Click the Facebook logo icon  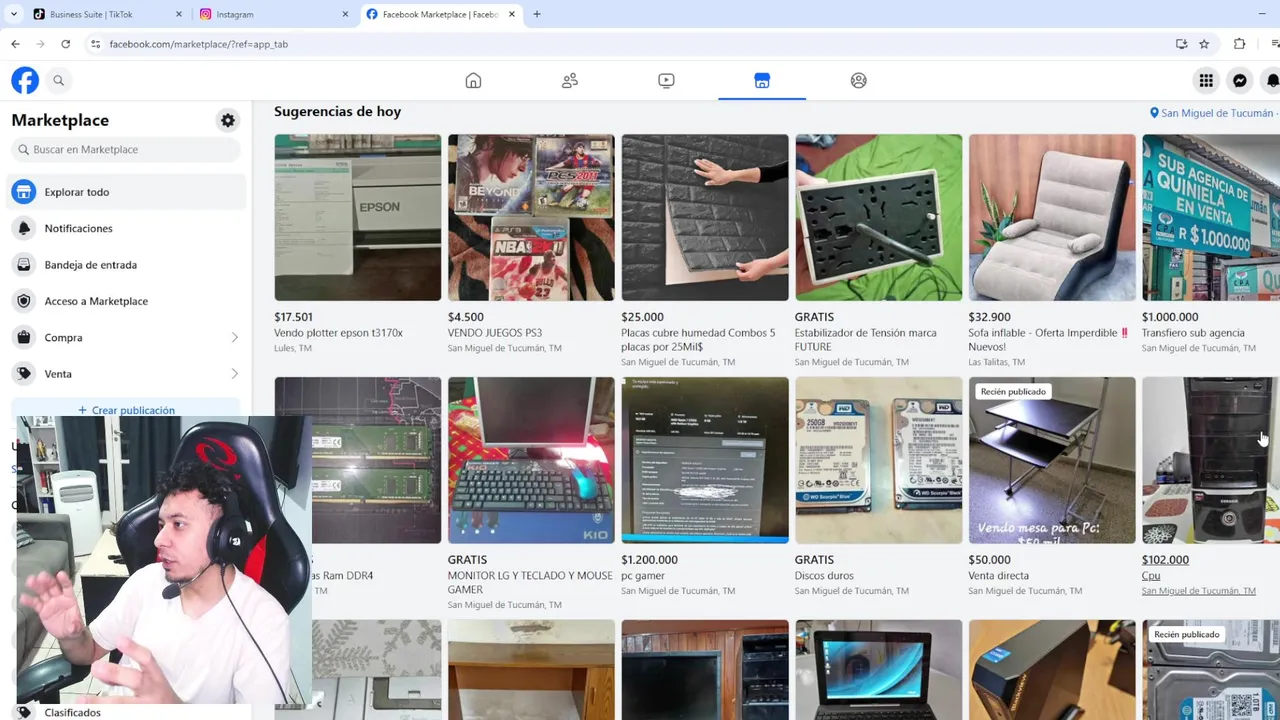(25, 80)
